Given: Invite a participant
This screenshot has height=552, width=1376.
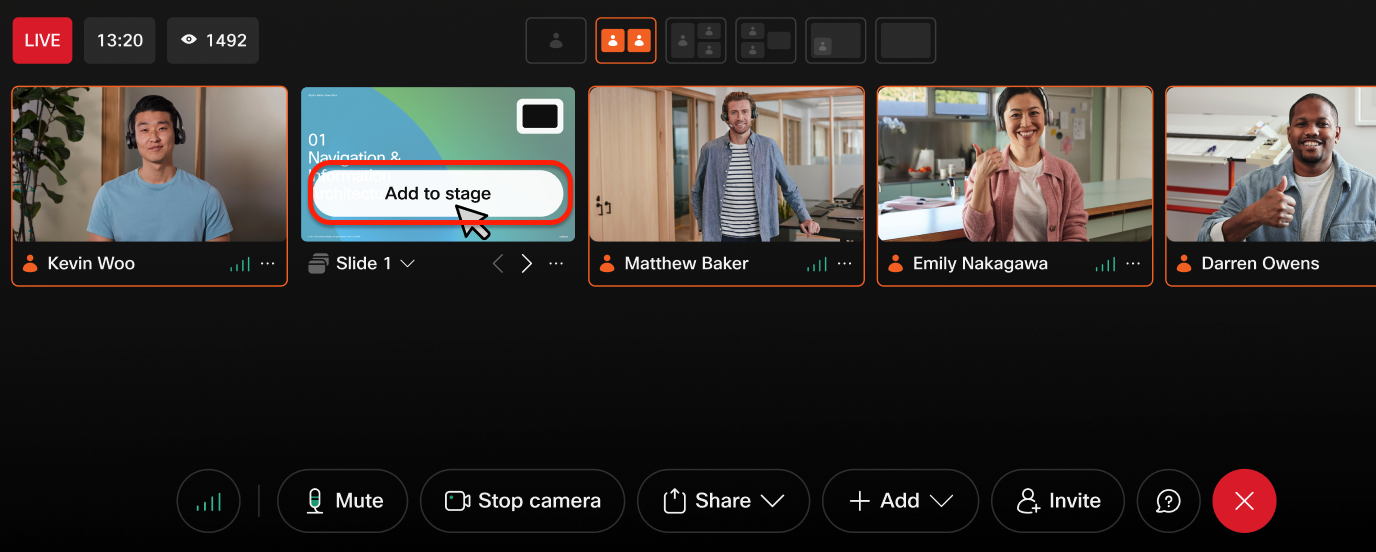Looking at the screenshot, I should [x=1058, y=501].
